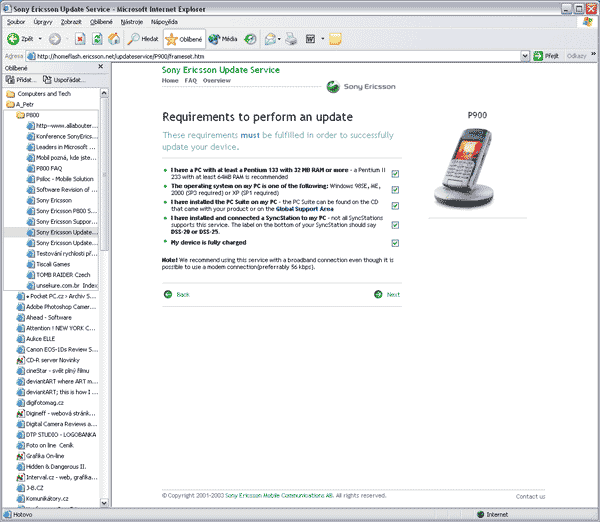Open Aukce ELLE favorite
Viewport: 600px width, 522px height.
(x=36, y=339)
